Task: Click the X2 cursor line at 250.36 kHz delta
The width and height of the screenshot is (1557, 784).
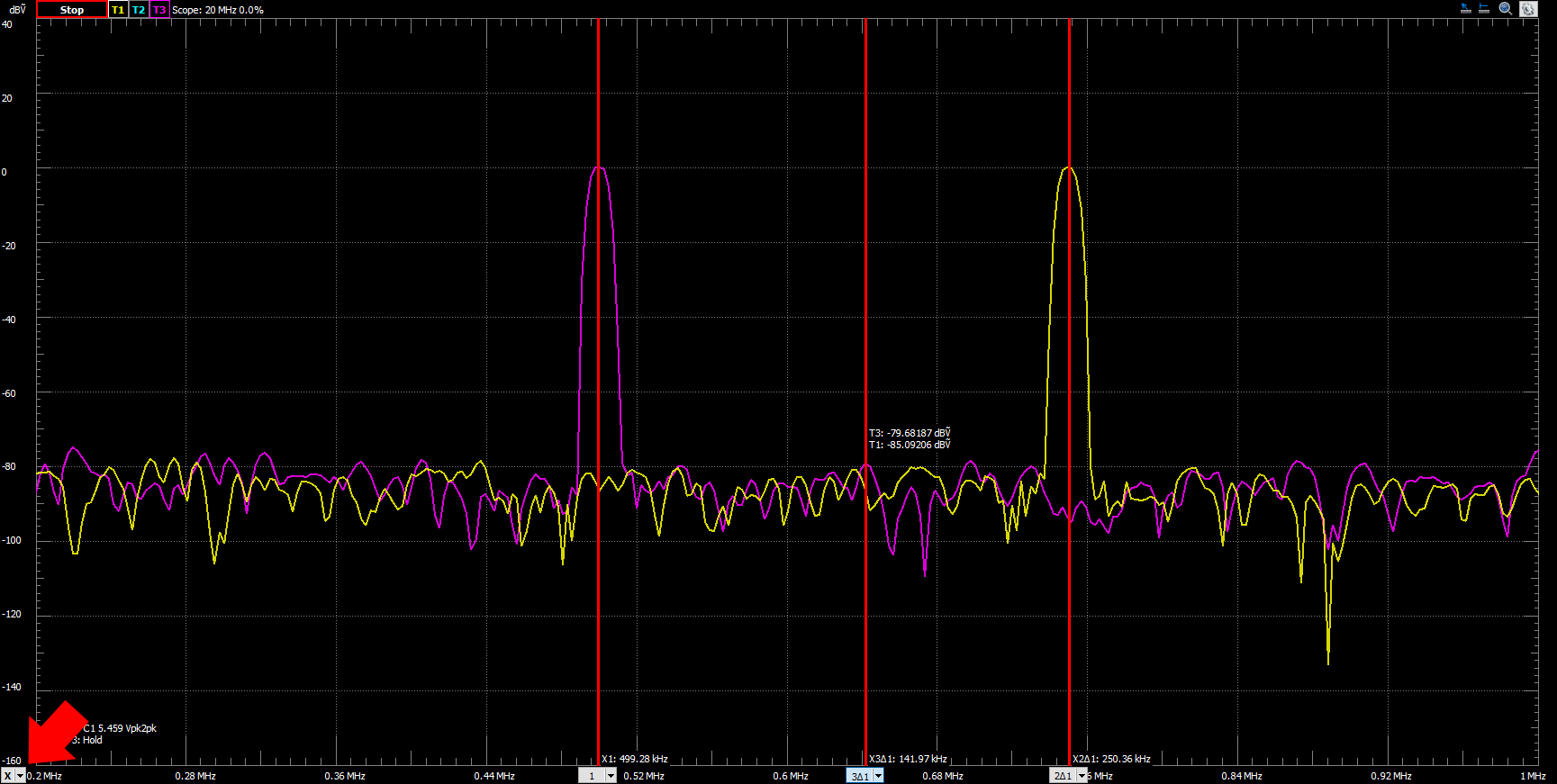Action: [1069, 392]
